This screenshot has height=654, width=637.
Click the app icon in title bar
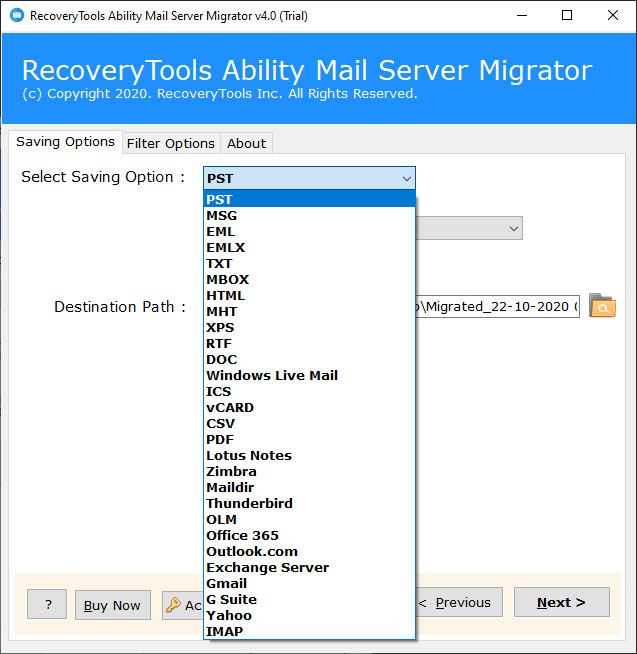coord(15,15)
